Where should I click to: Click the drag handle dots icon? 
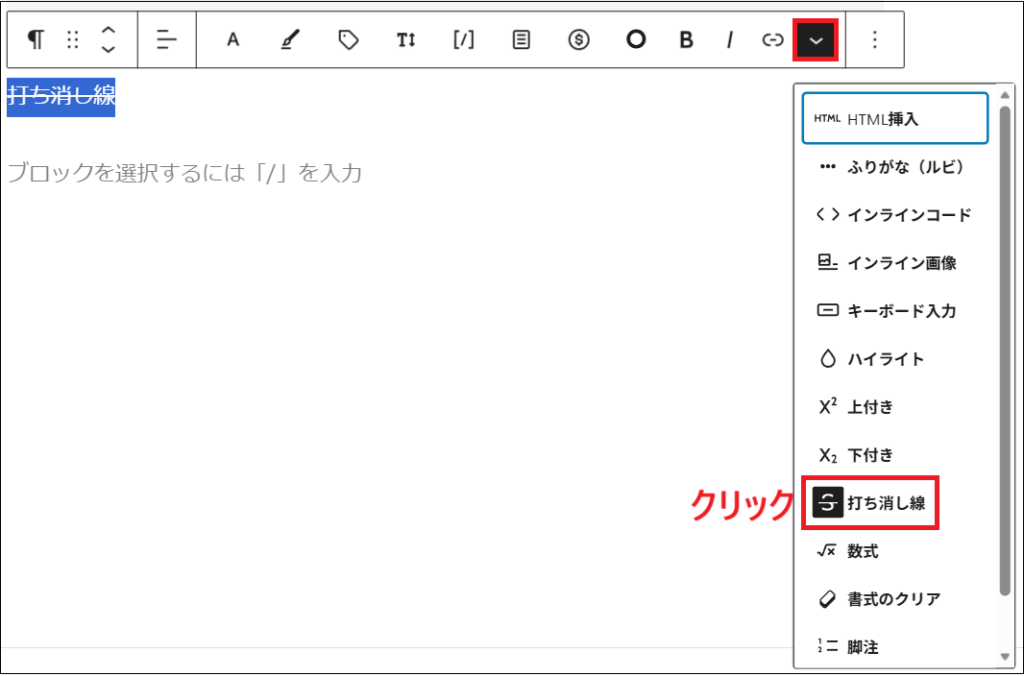(x=71, y=39)
